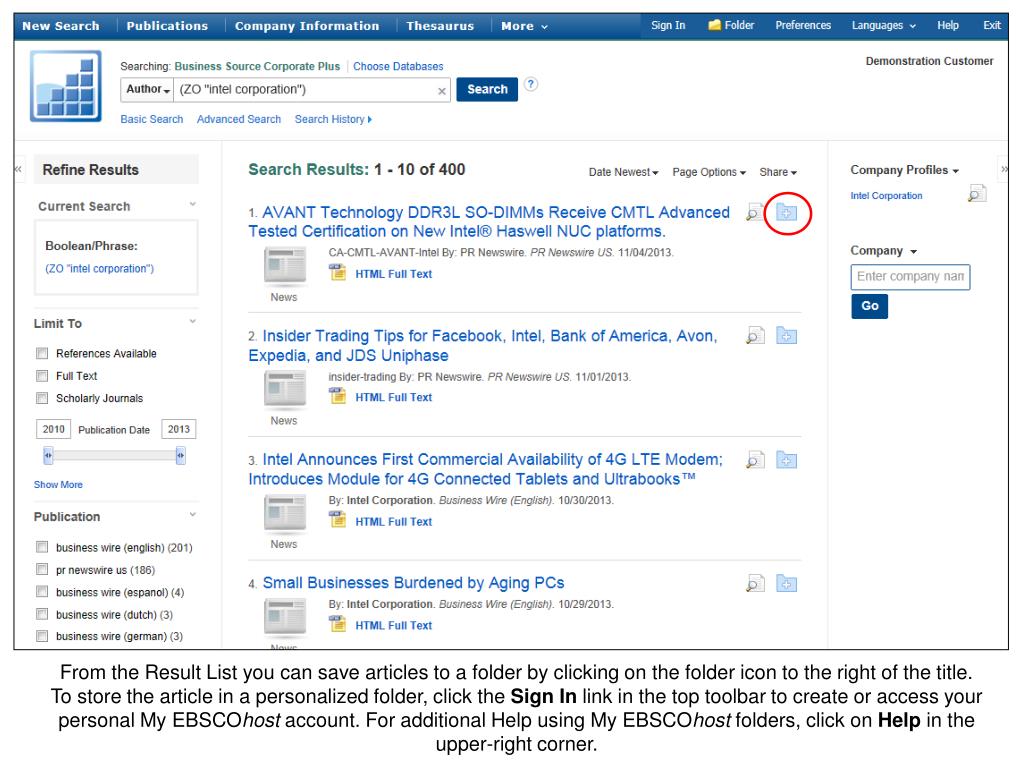Screen dimensions: 1024x768
Task: Open the Page Options dropdown
Action: [x=709, y=172]
